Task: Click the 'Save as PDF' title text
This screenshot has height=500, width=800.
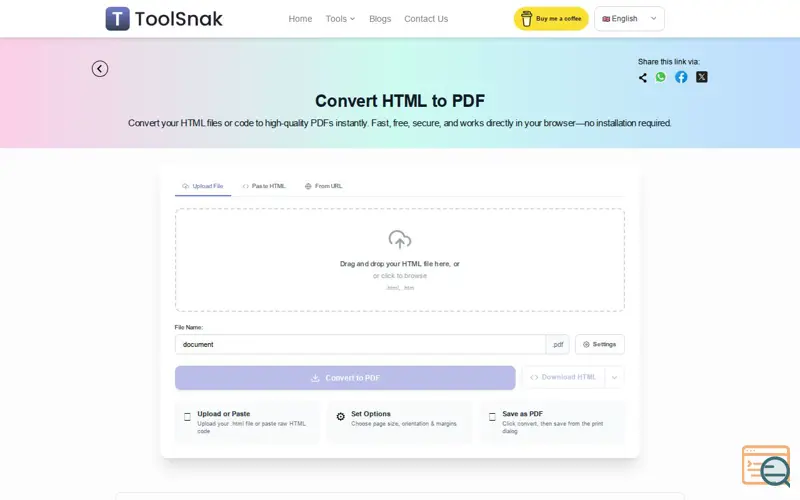Action: (x=522, y=414)
